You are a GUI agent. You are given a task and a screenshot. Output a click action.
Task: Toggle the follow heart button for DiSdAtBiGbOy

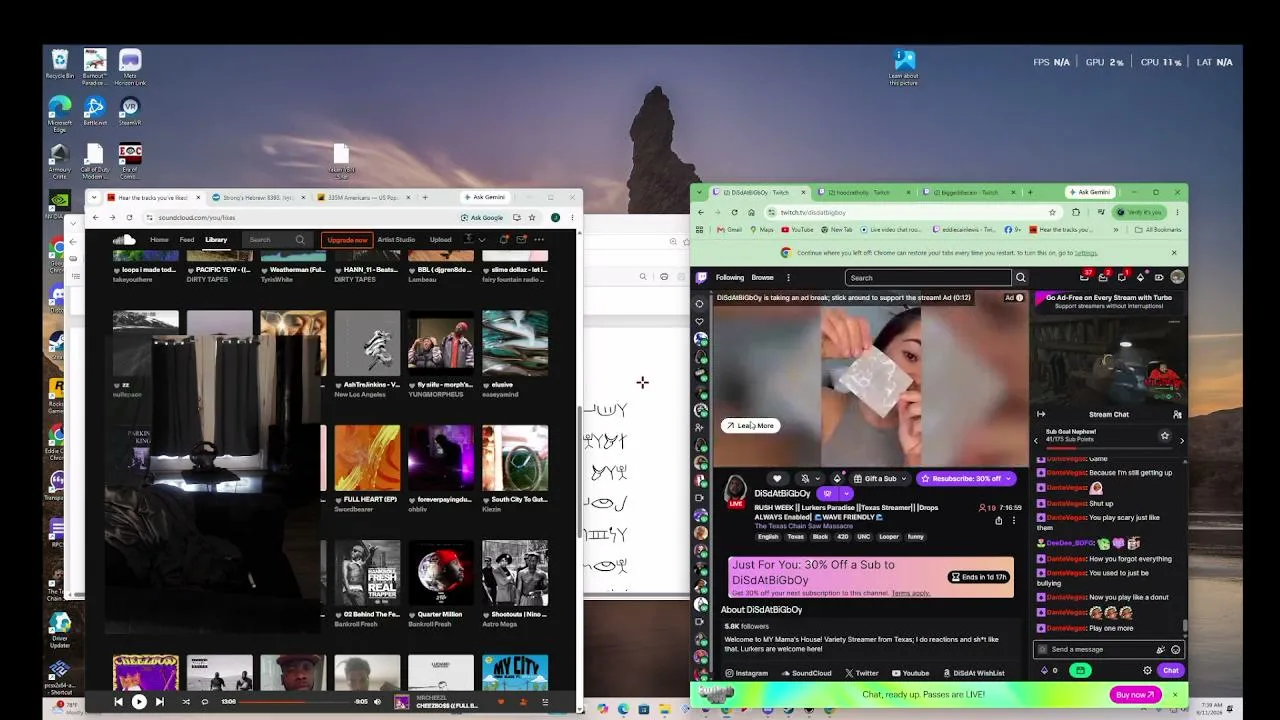(x=777, y=479)
